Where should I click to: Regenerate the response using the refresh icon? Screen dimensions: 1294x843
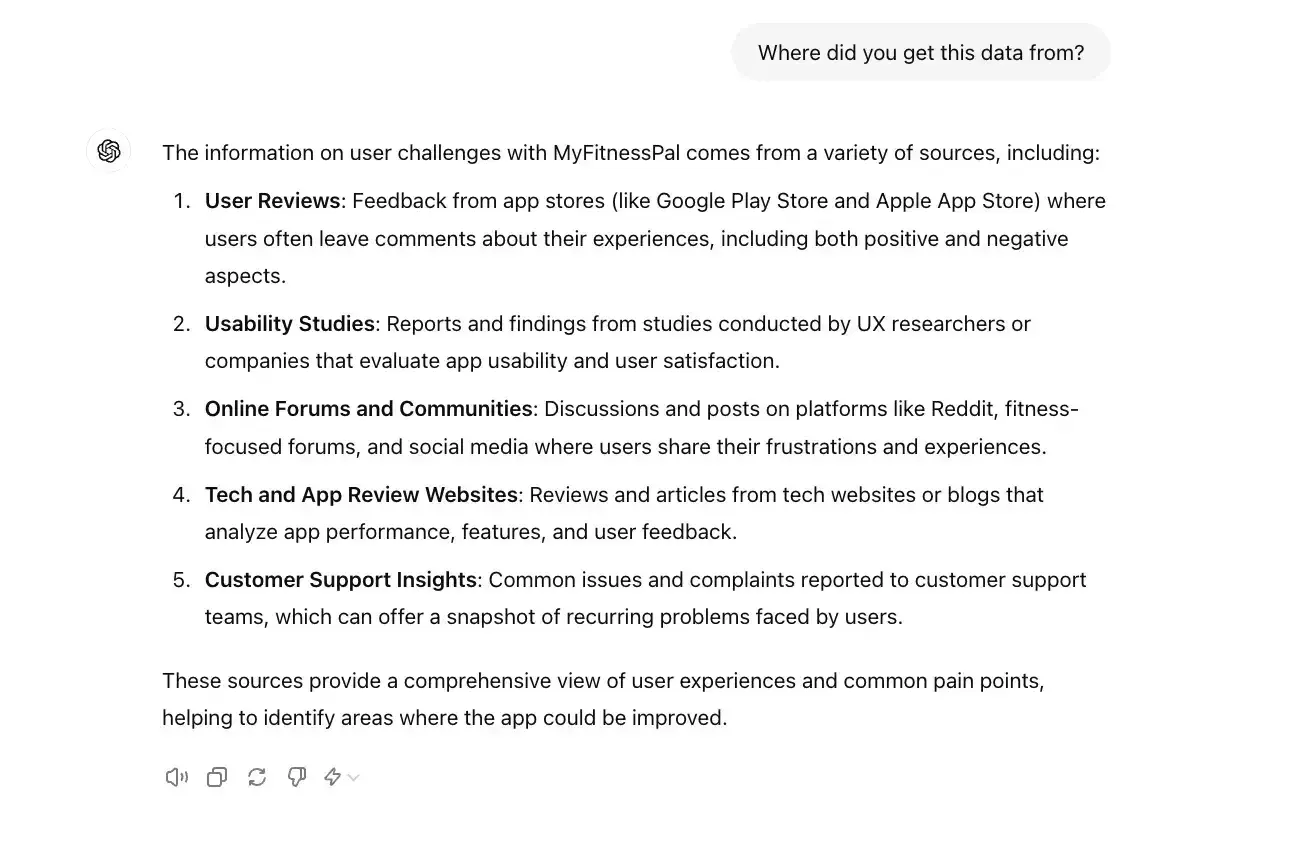(x=257, y=777)
